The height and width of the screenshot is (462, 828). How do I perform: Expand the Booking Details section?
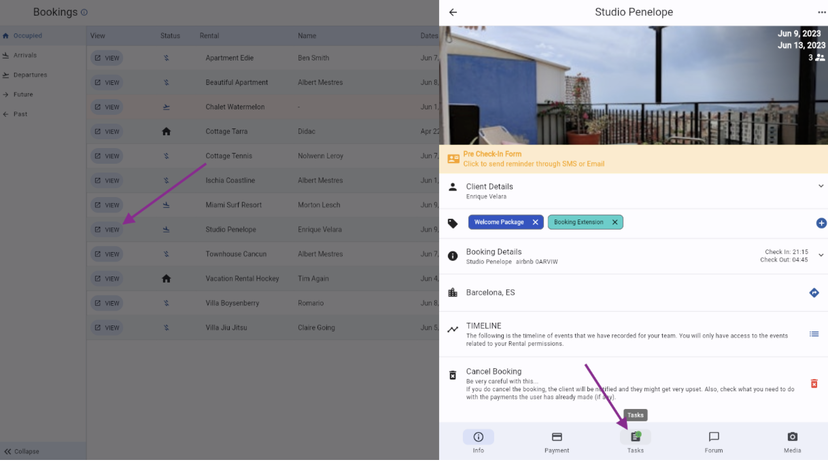point(820,256)
